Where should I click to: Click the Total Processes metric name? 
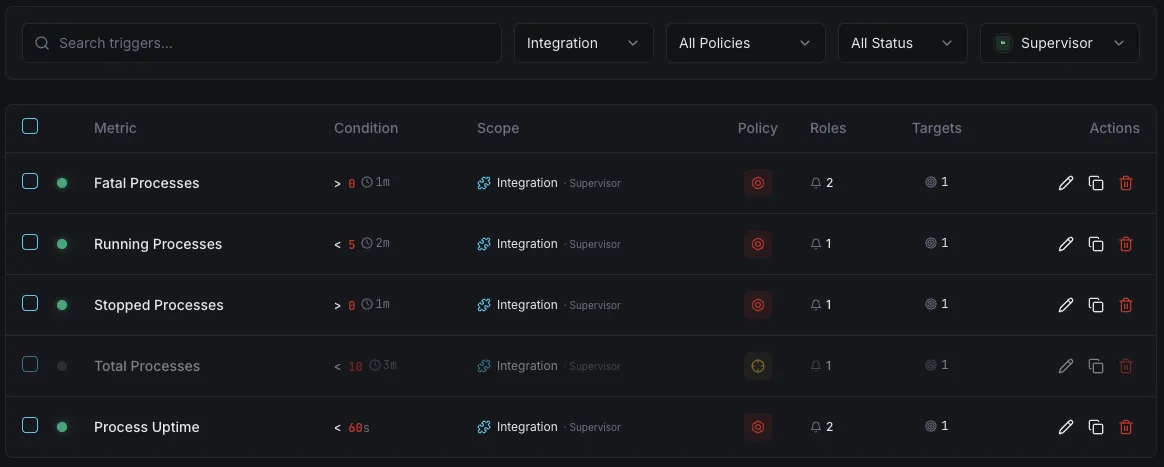point(147,365)
